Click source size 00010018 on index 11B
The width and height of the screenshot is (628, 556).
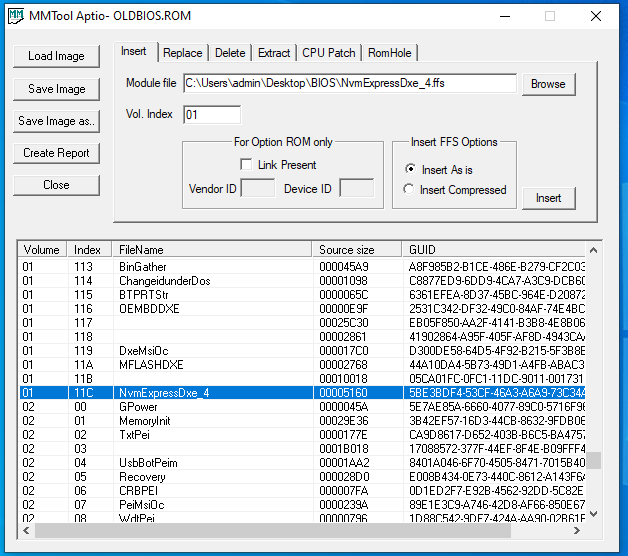[x=344, y=379]
